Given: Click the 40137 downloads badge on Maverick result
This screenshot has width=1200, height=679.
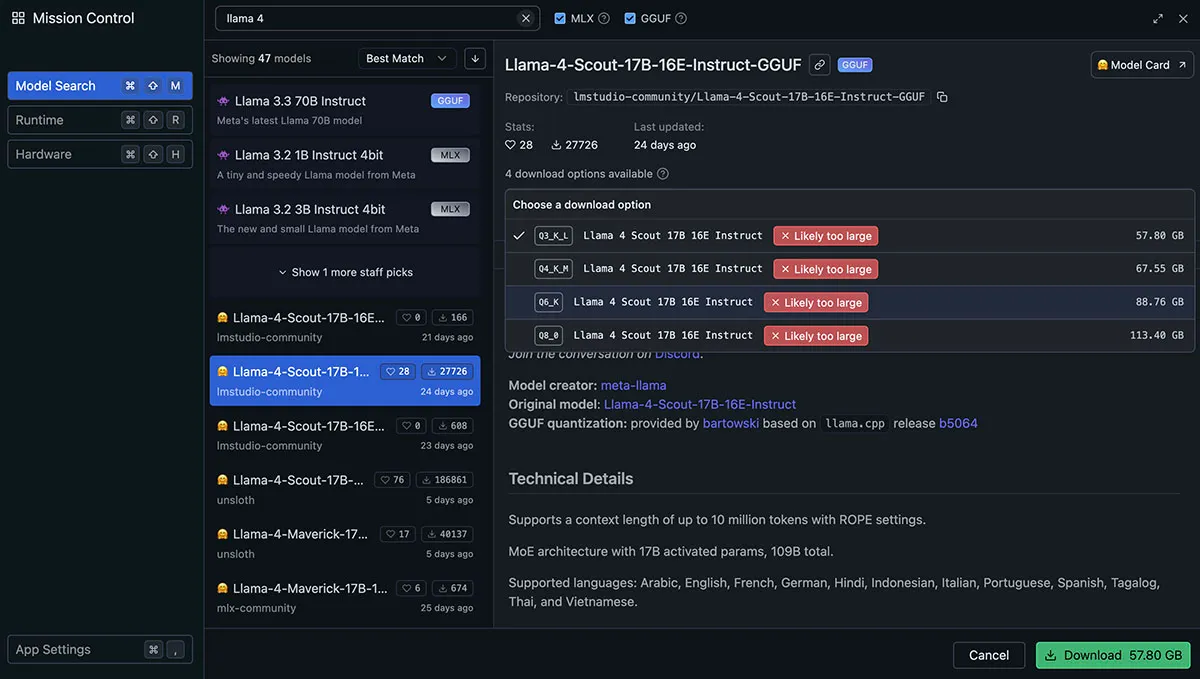Looking at the screenshot, I should [447, 534].
